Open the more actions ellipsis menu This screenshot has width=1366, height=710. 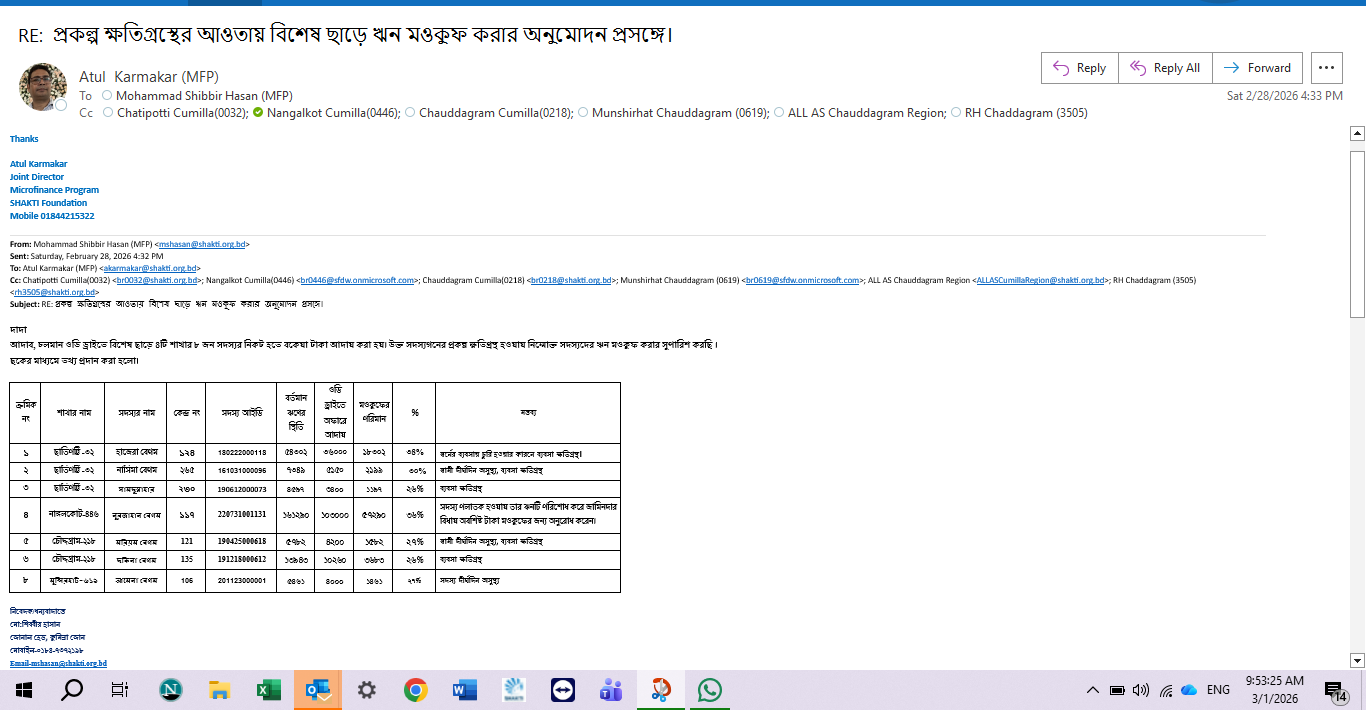coord(1327,68)
